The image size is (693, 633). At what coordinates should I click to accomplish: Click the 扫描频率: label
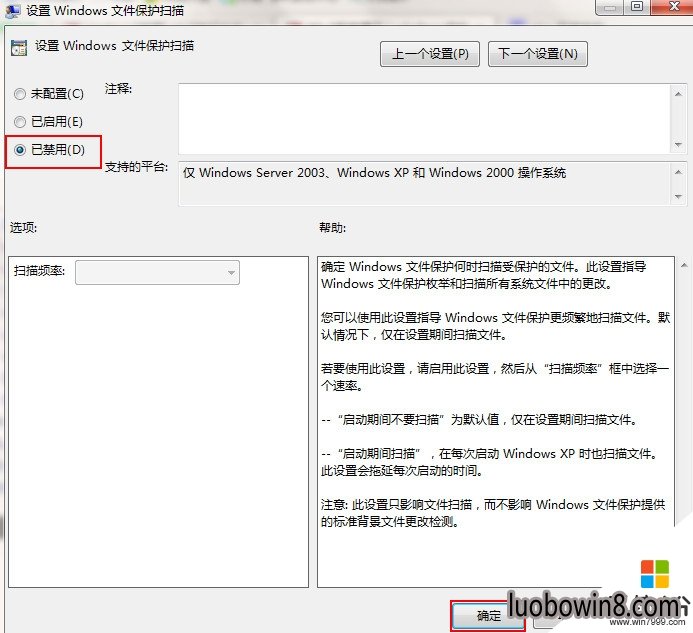(x=39, y=271)
